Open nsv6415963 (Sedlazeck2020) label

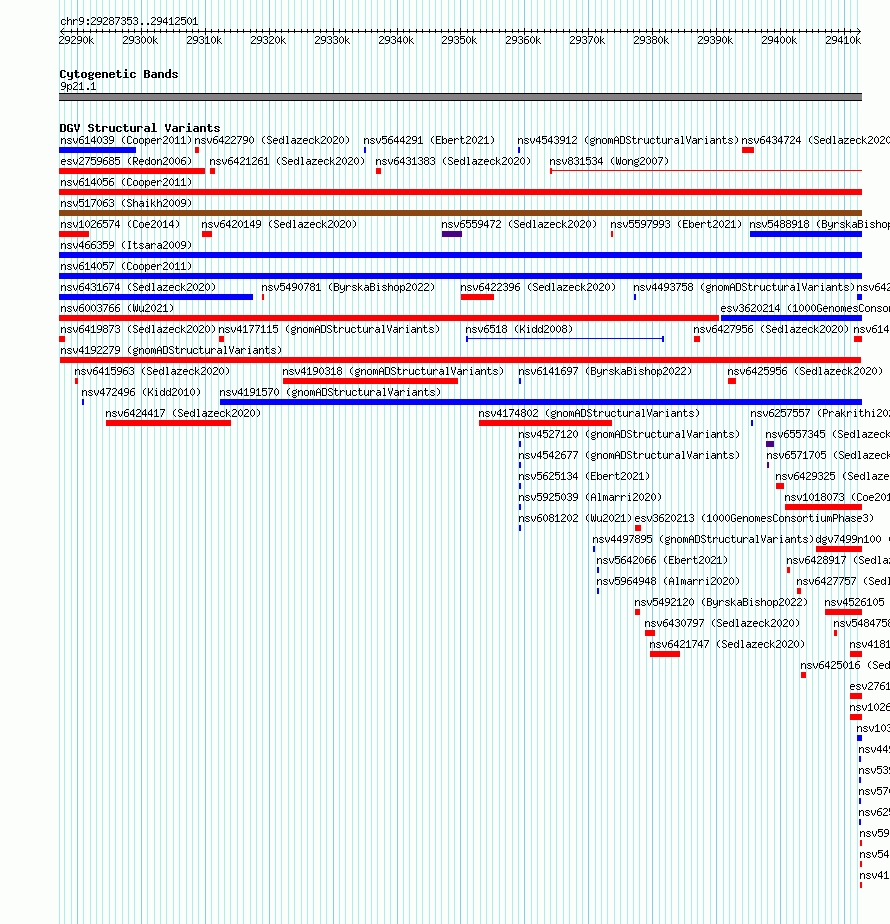click(x=152, y=371)
